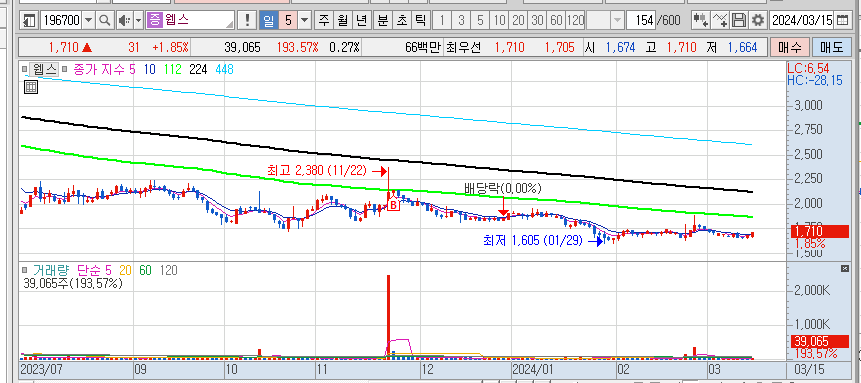The image size is (861, 383).
Task: Click the purple 증 badge
Action: tap(155, 21)
